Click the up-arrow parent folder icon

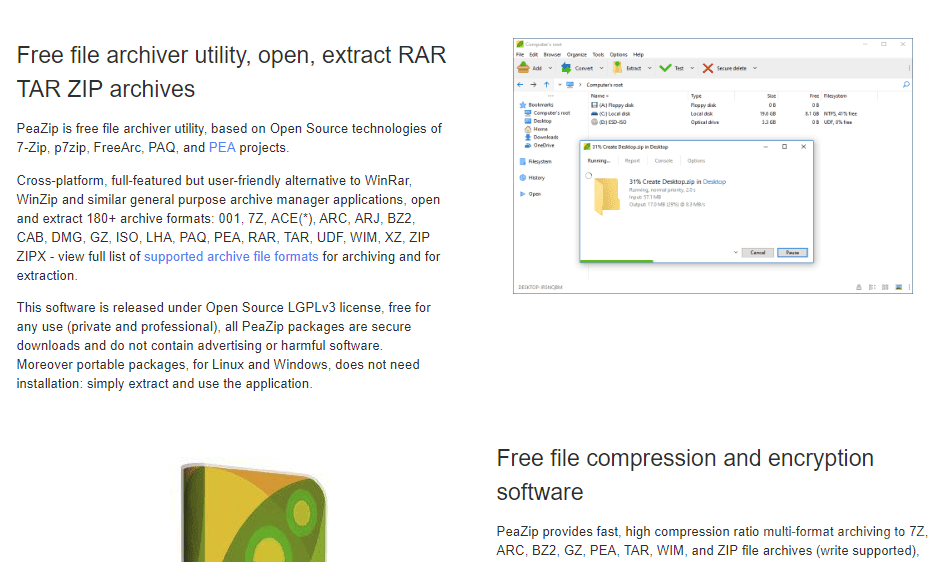pos(546,85)
